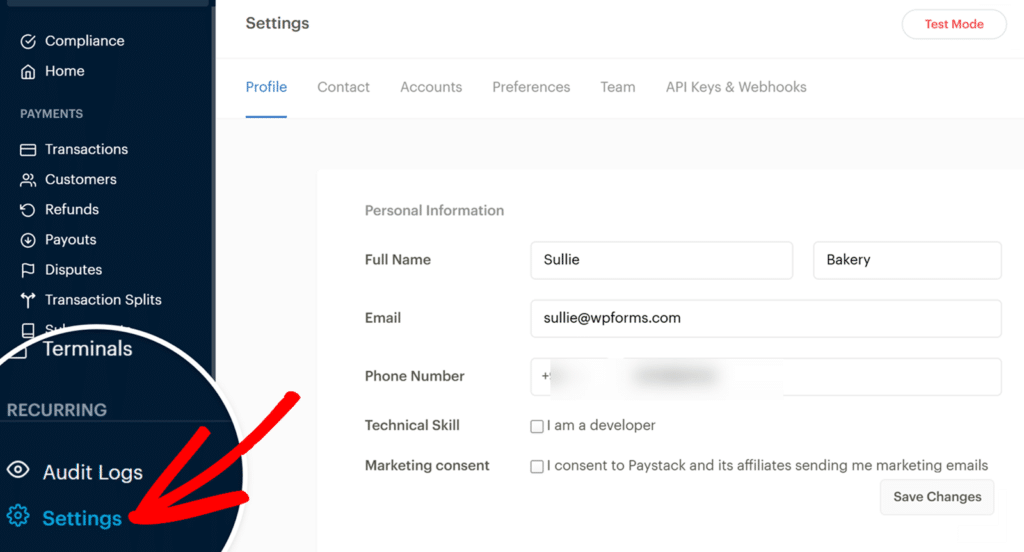
Task: Open the Refunds page
Action: [72, 209]
